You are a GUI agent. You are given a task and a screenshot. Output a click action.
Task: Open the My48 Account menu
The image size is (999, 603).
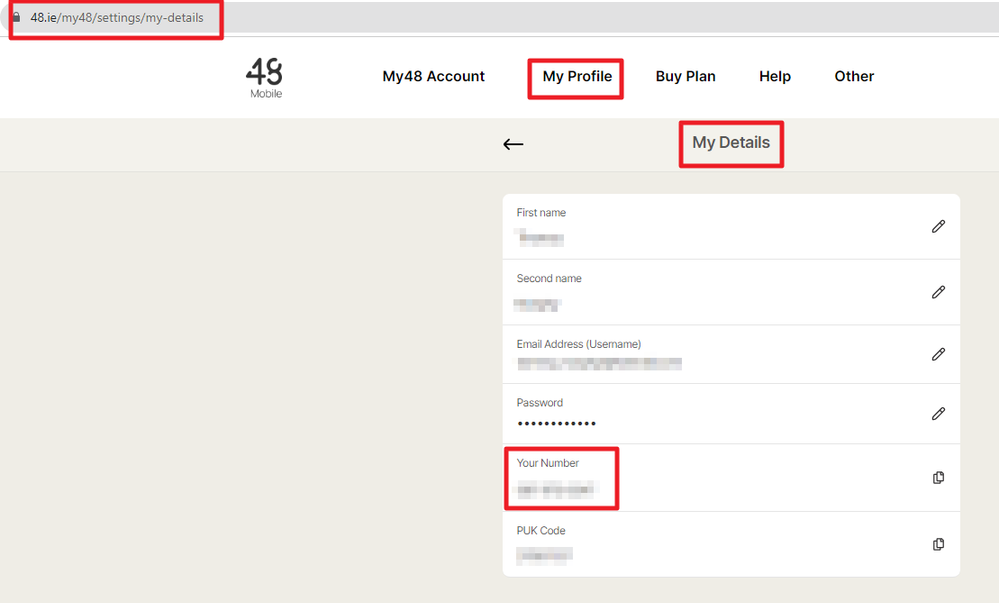click(433, 77)
